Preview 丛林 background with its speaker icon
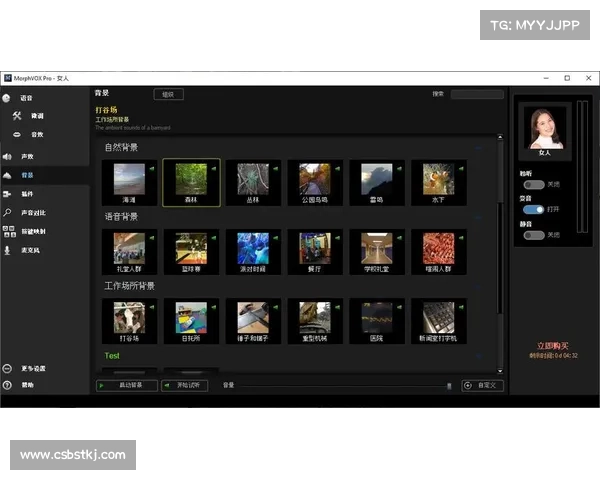 [276, 168]
